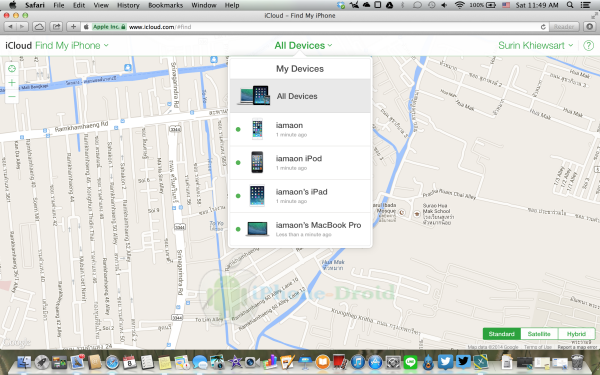The width and height of the screenshot is (600, 375).
Task: Reload the page using the refresh icon
Action: 543,27
